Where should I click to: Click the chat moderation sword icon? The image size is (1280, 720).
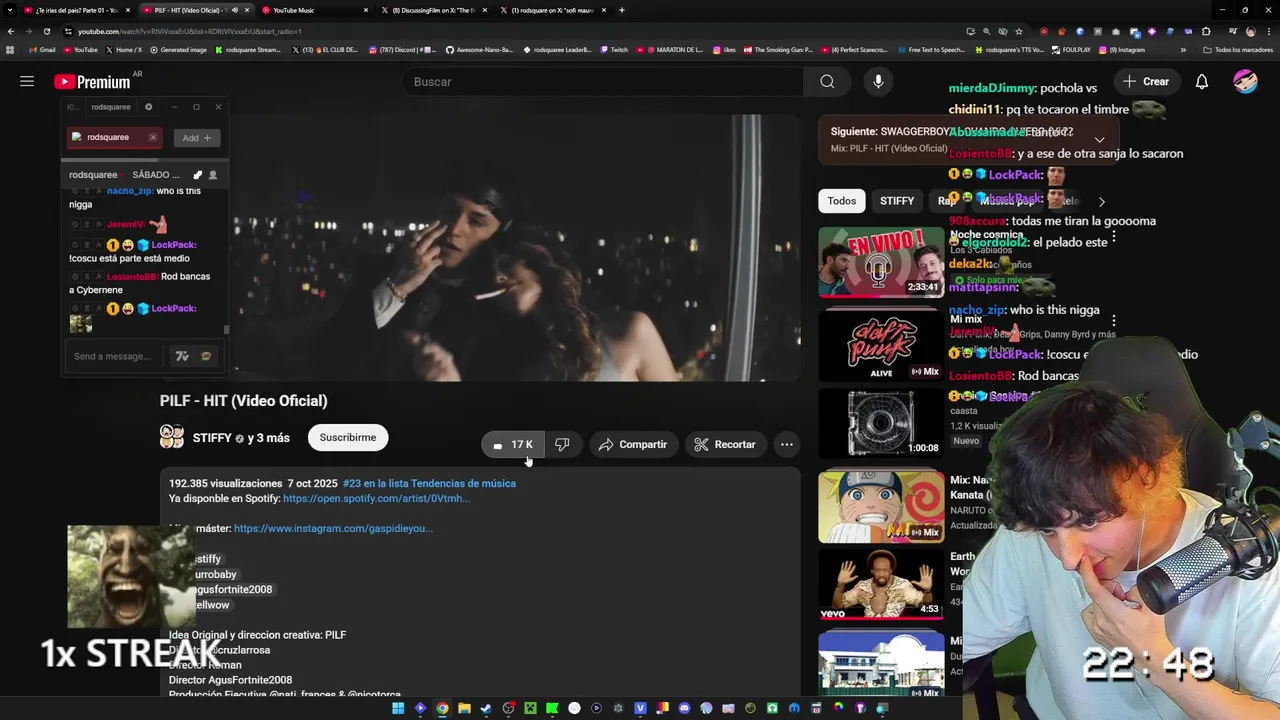pyautogui.click(x=197, y=175)
